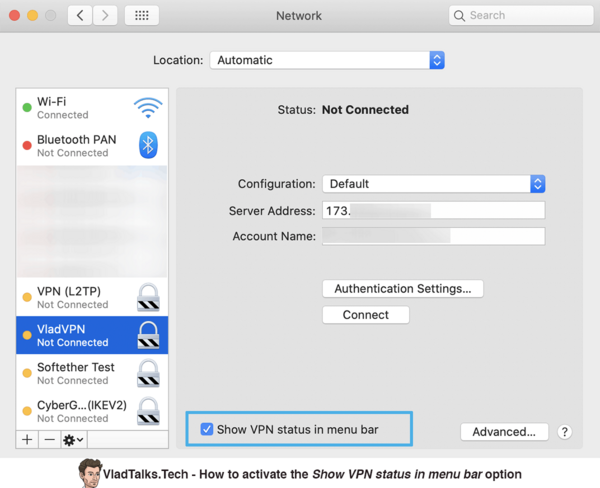
Task: Click the VladVPN padlock icon
Action: (148, 335)
